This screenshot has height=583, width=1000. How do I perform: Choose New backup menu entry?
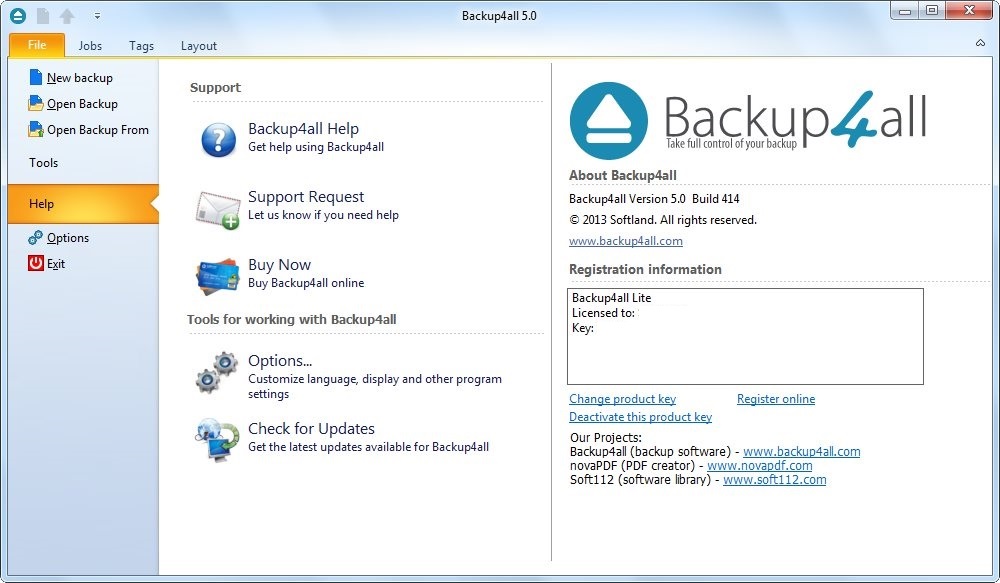pyautogui.click(x=80, y=78)
